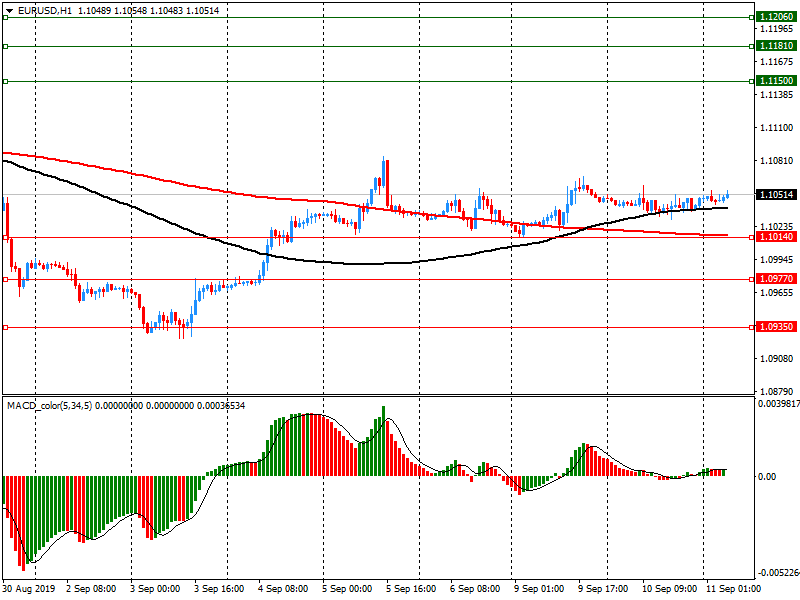Image resolution: width=800 pixels, height=600 pixels.
Task: Click the 9 Sep 01:00 time axis label
Action: coord(539,589)
